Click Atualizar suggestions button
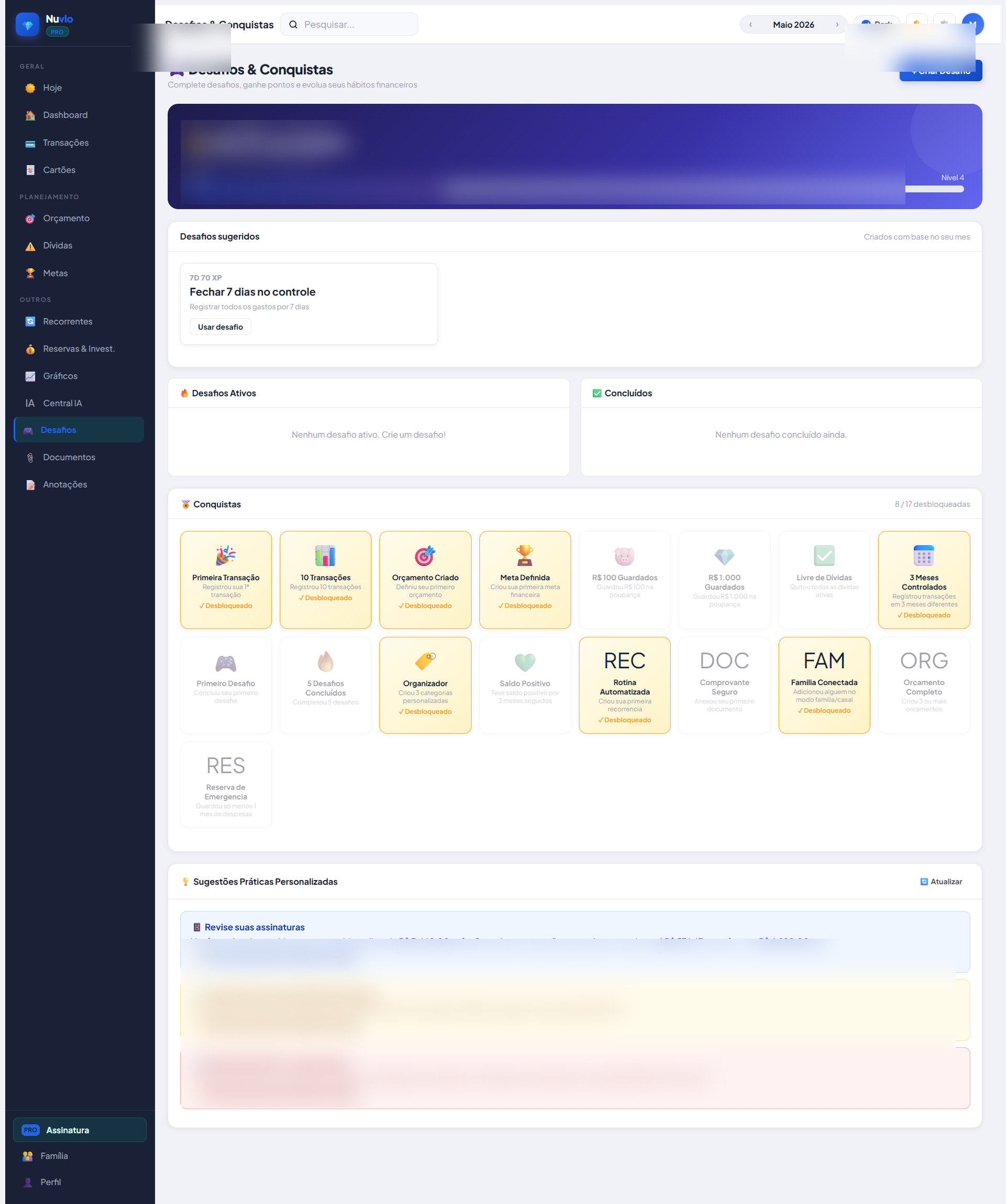1006x1204 pixels. pos(941,882)
